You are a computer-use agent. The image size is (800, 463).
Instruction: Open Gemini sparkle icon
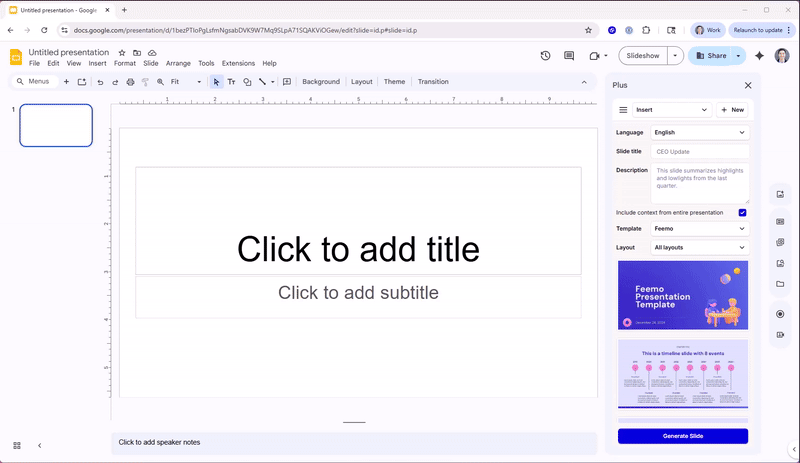[x=760, y=56]
